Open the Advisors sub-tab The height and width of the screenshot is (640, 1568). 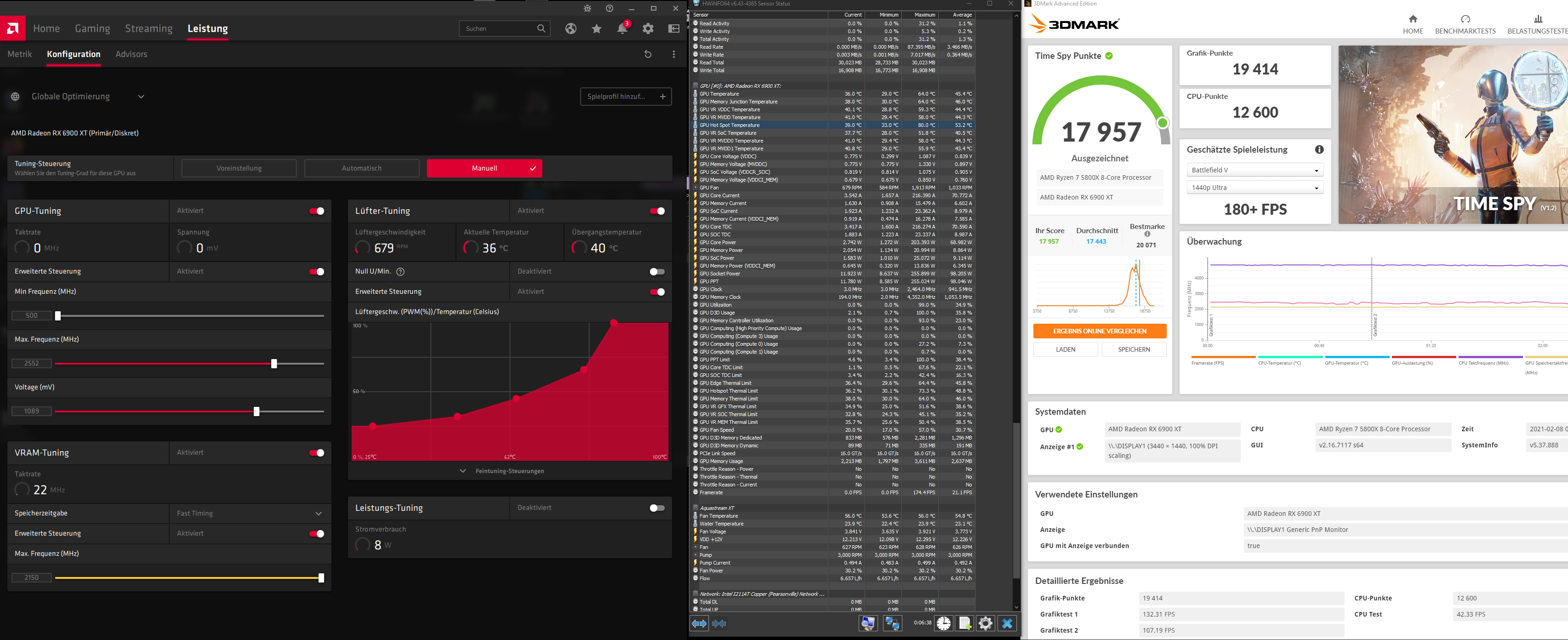click(131, 54)
